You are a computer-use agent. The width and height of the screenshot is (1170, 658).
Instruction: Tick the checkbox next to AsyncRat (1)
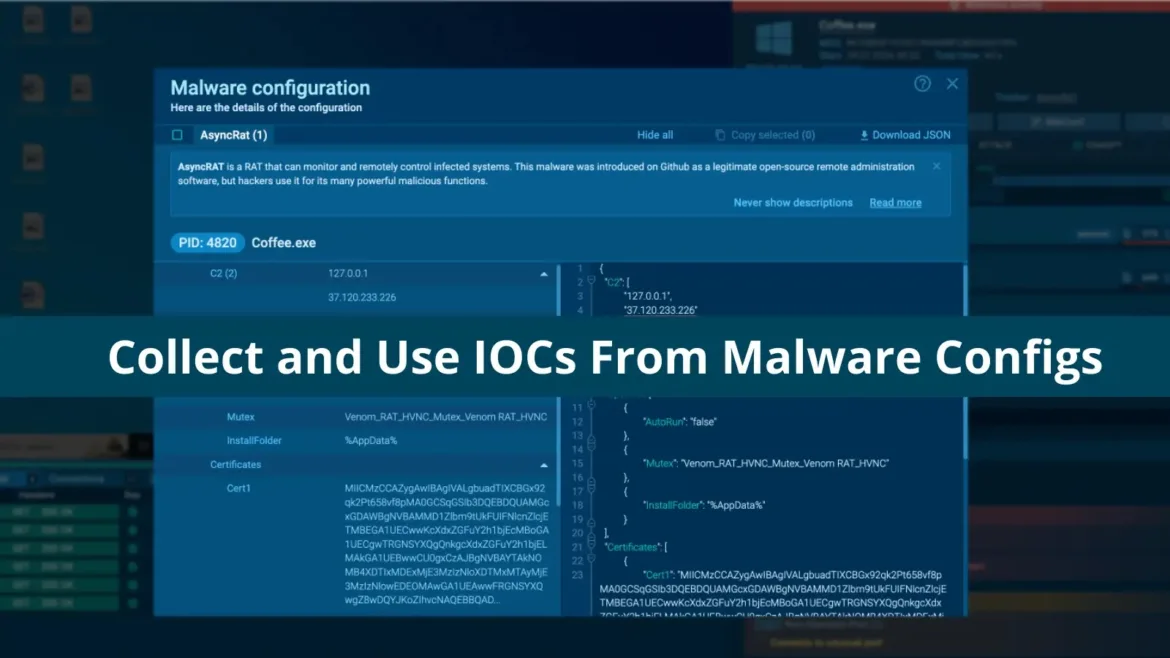tap(177, 134)
